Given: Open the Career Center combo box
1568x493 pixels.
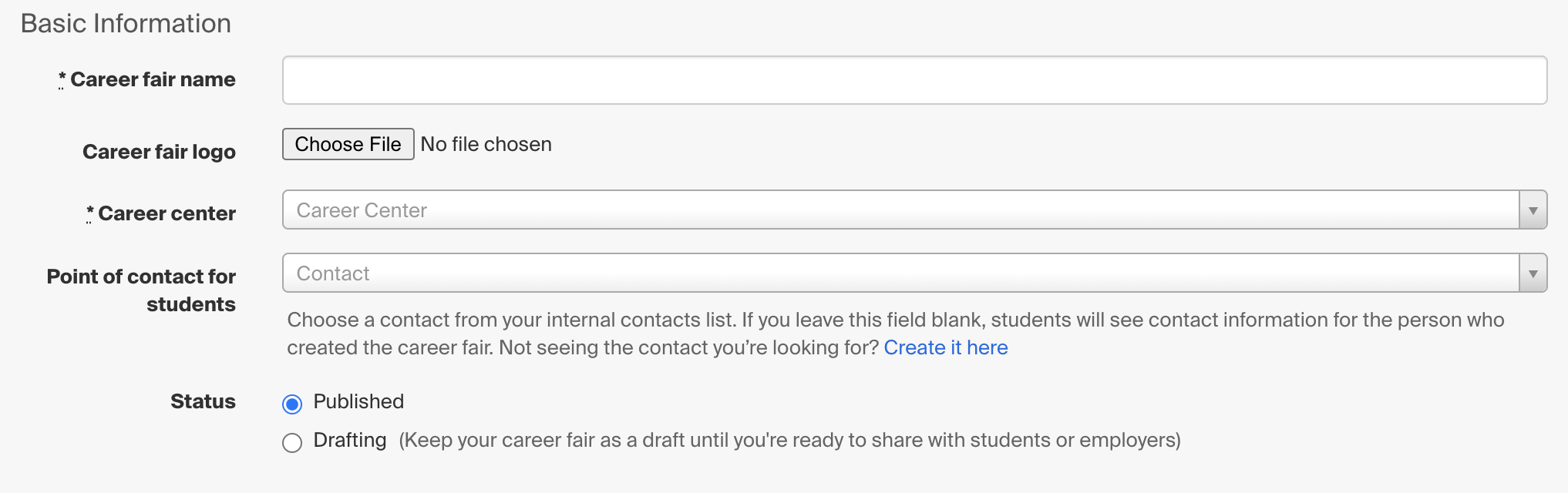Looking at the screenshot, I should coord(900,210).
